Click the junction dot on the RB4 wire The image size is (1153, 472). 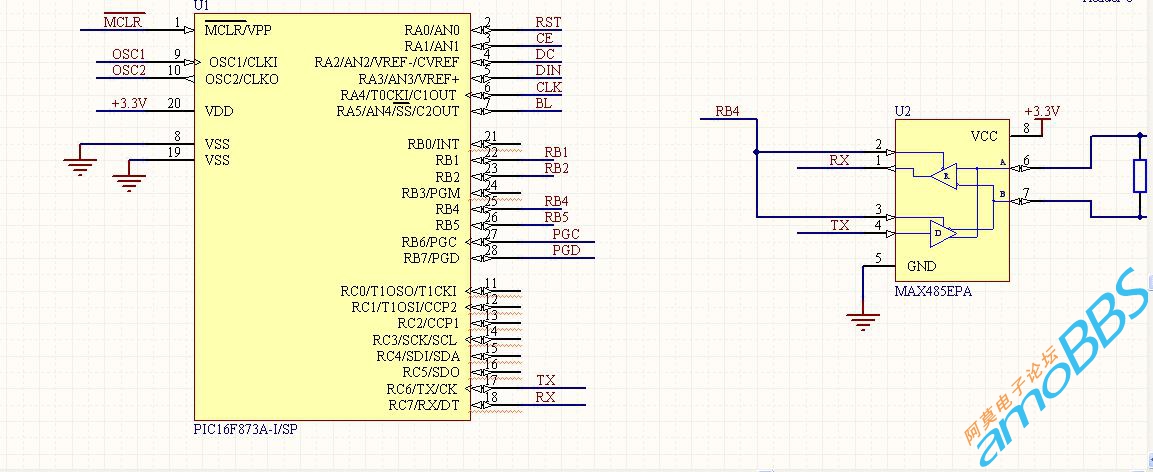[757, 153]
